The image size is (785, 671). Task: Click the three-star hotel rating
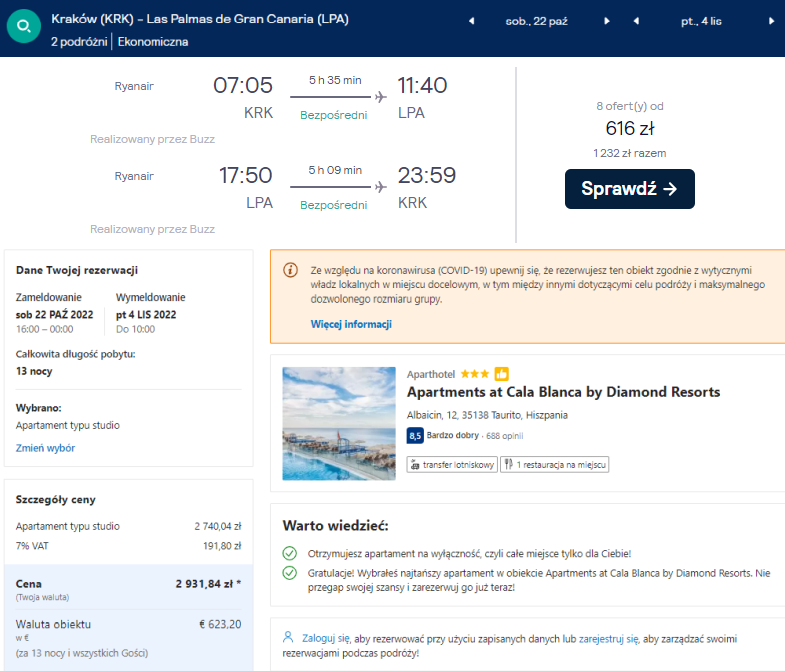tap(474, 374)
